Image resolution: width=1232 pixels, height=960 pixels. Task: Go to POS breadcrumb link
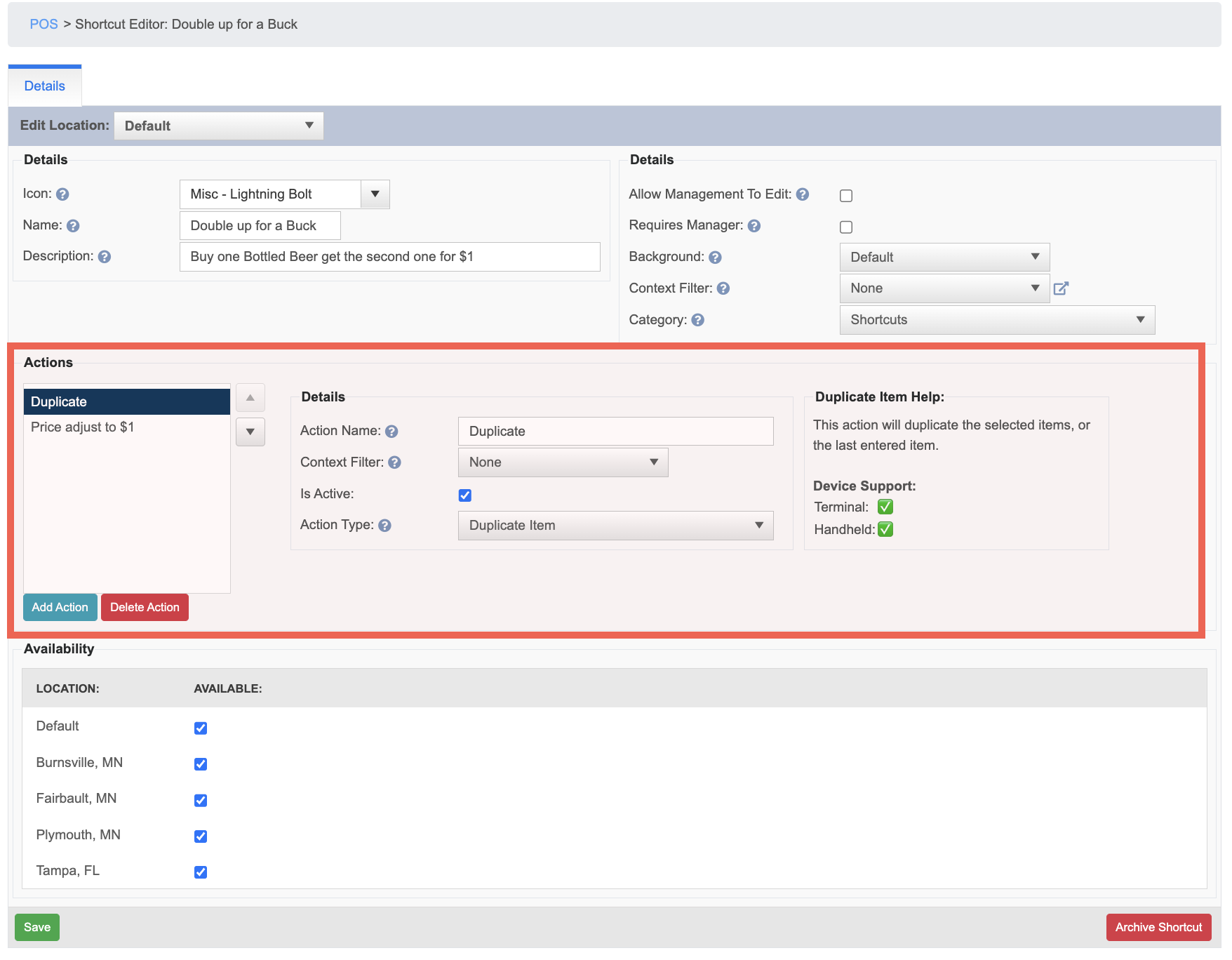pos(43,25)
